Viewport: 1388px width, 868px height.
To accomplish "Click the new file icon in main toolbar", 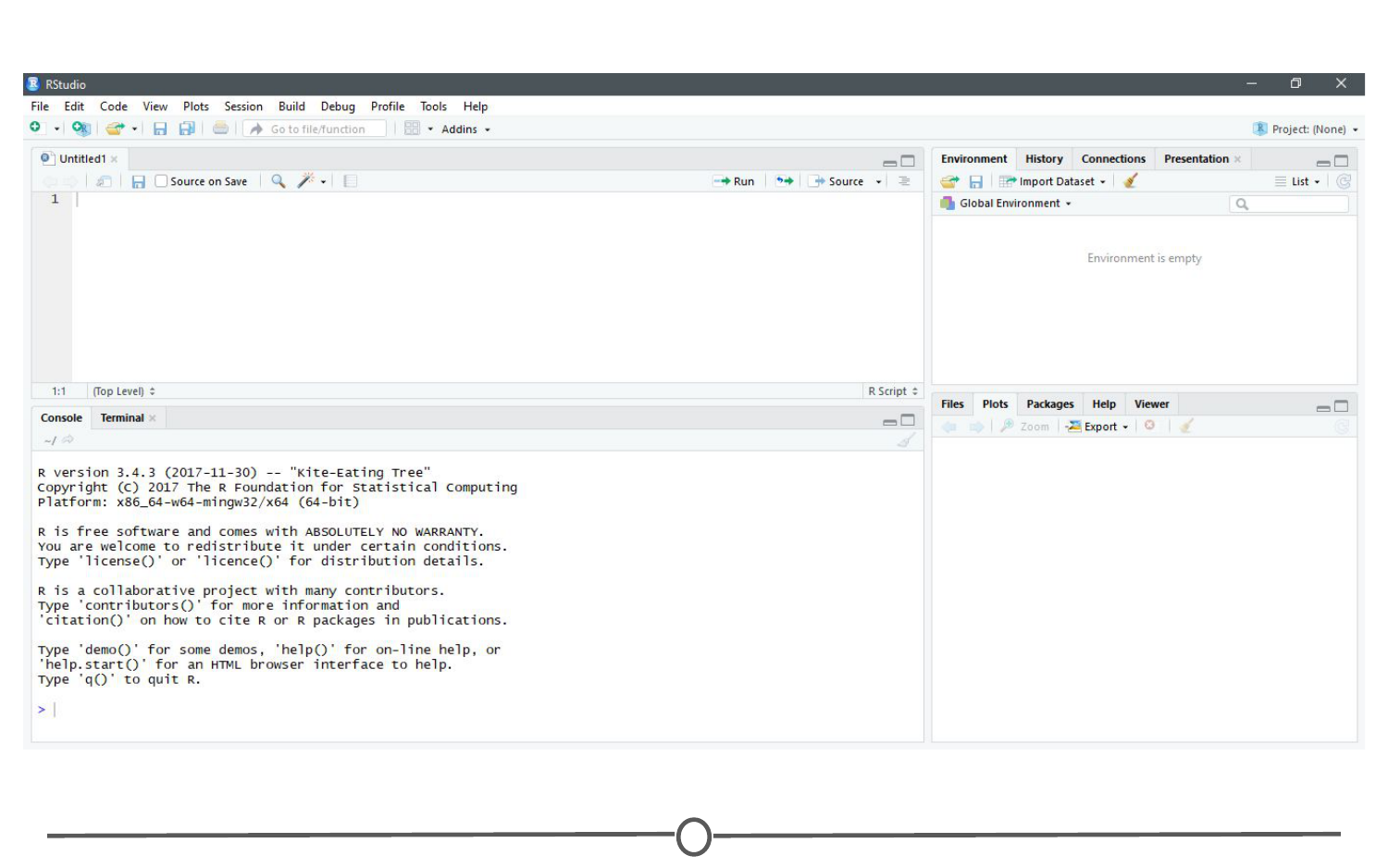I will pos(36,129).
